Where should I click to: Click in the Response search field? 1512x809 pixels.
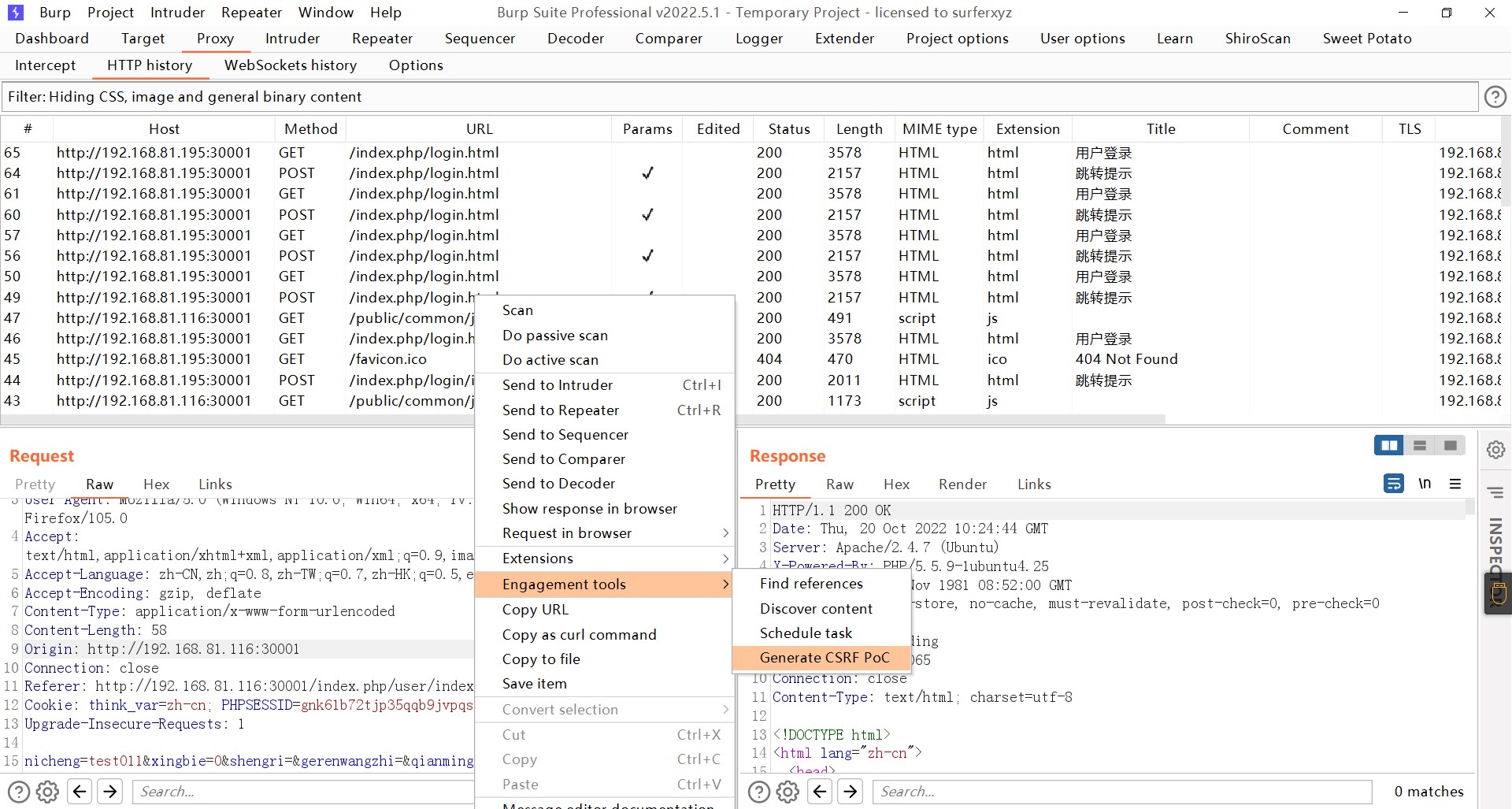[1122, 792]
